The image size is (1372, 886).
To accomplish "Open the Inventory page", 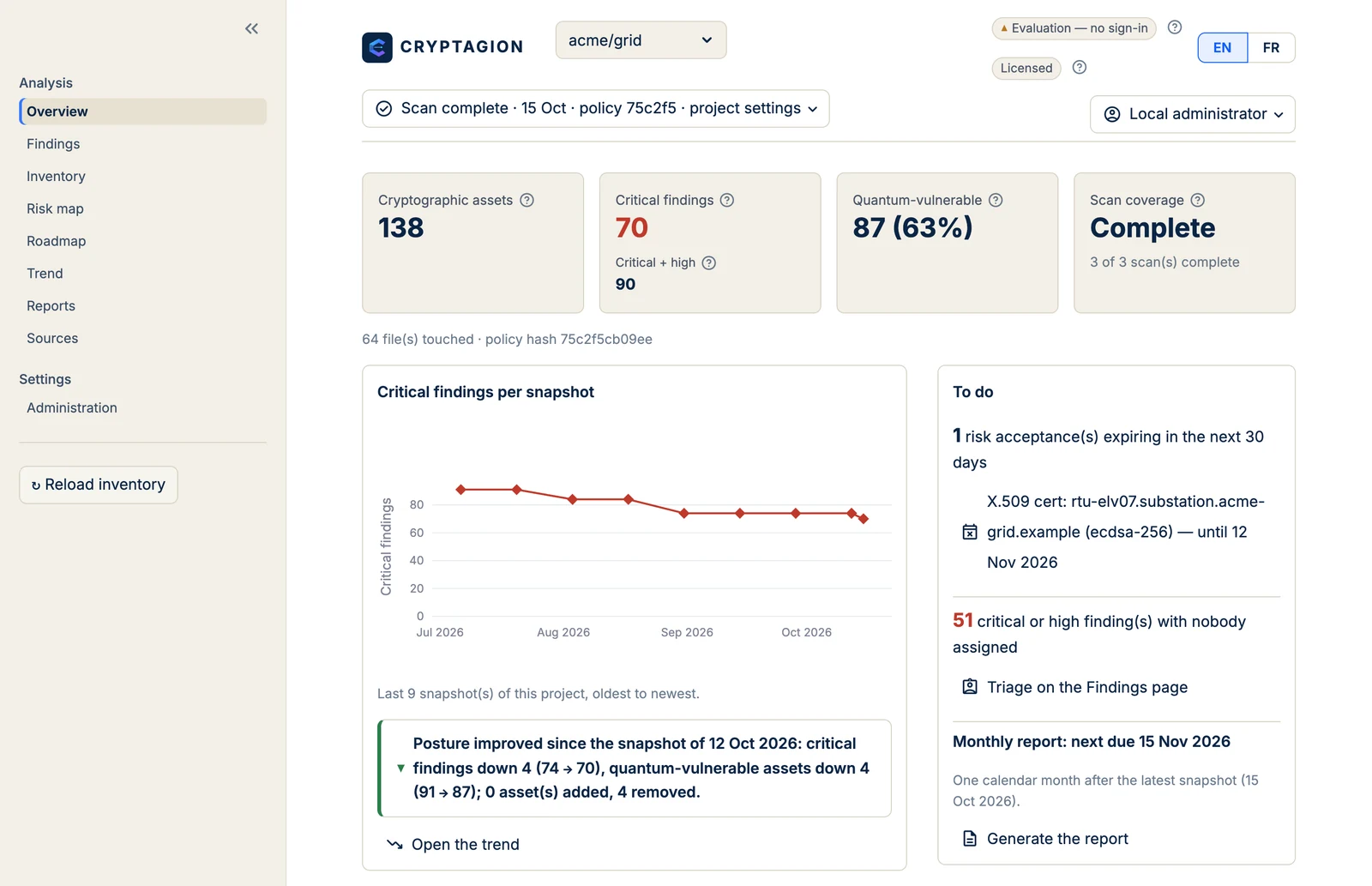I will click(x=56, y=176).
